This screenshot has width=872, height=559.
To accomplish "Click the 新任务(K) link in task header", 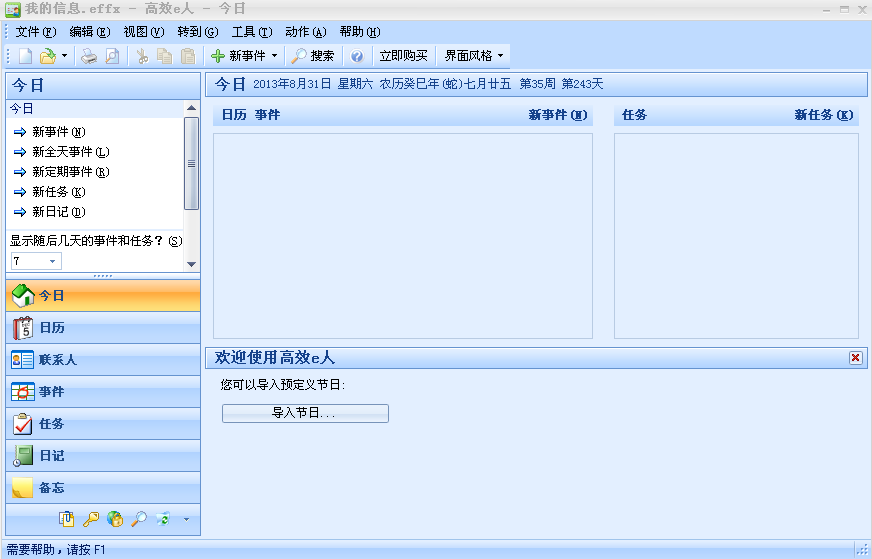I will (825, 115).
